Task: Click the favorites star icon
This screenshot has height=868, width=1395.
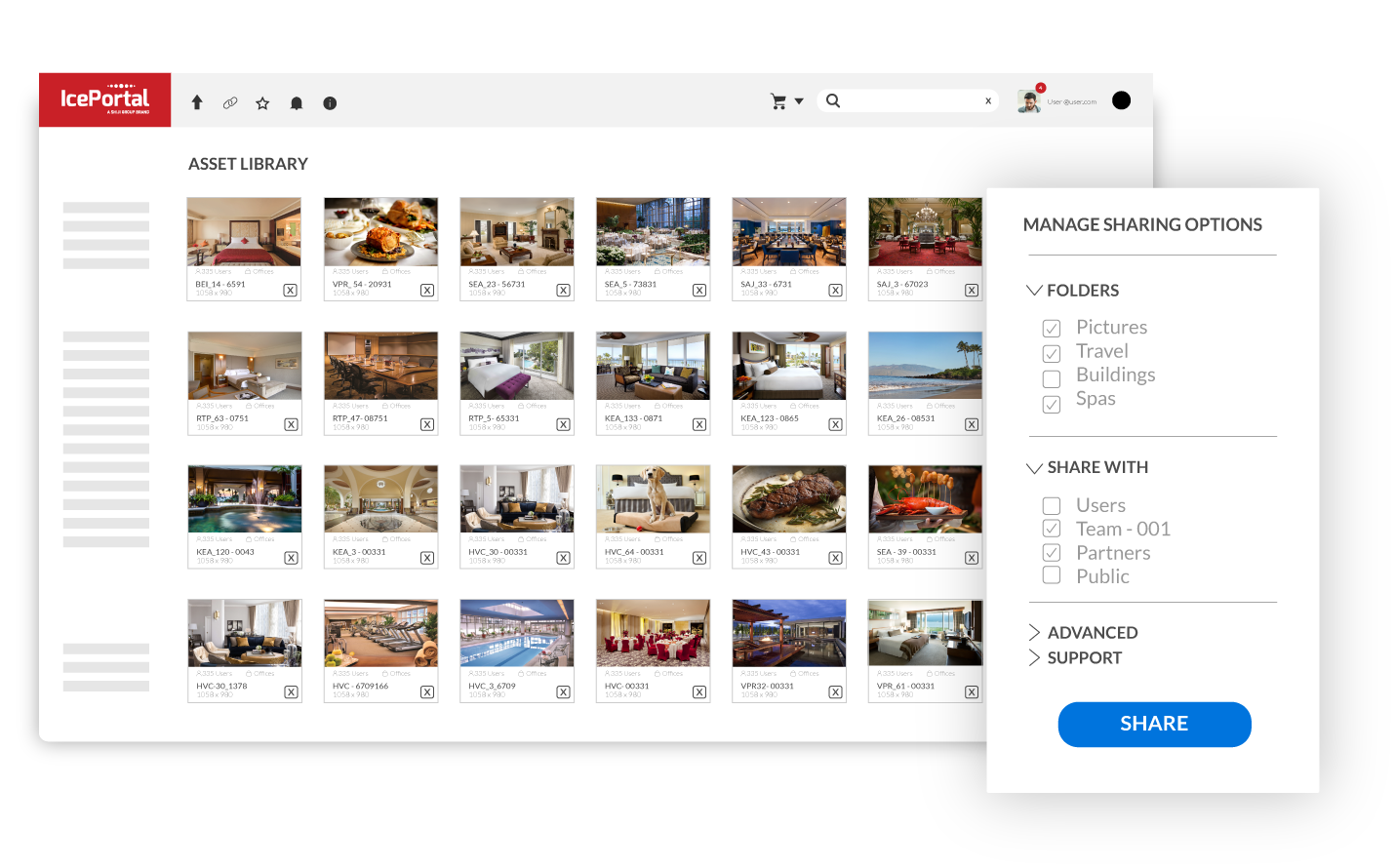Action: 262,102
